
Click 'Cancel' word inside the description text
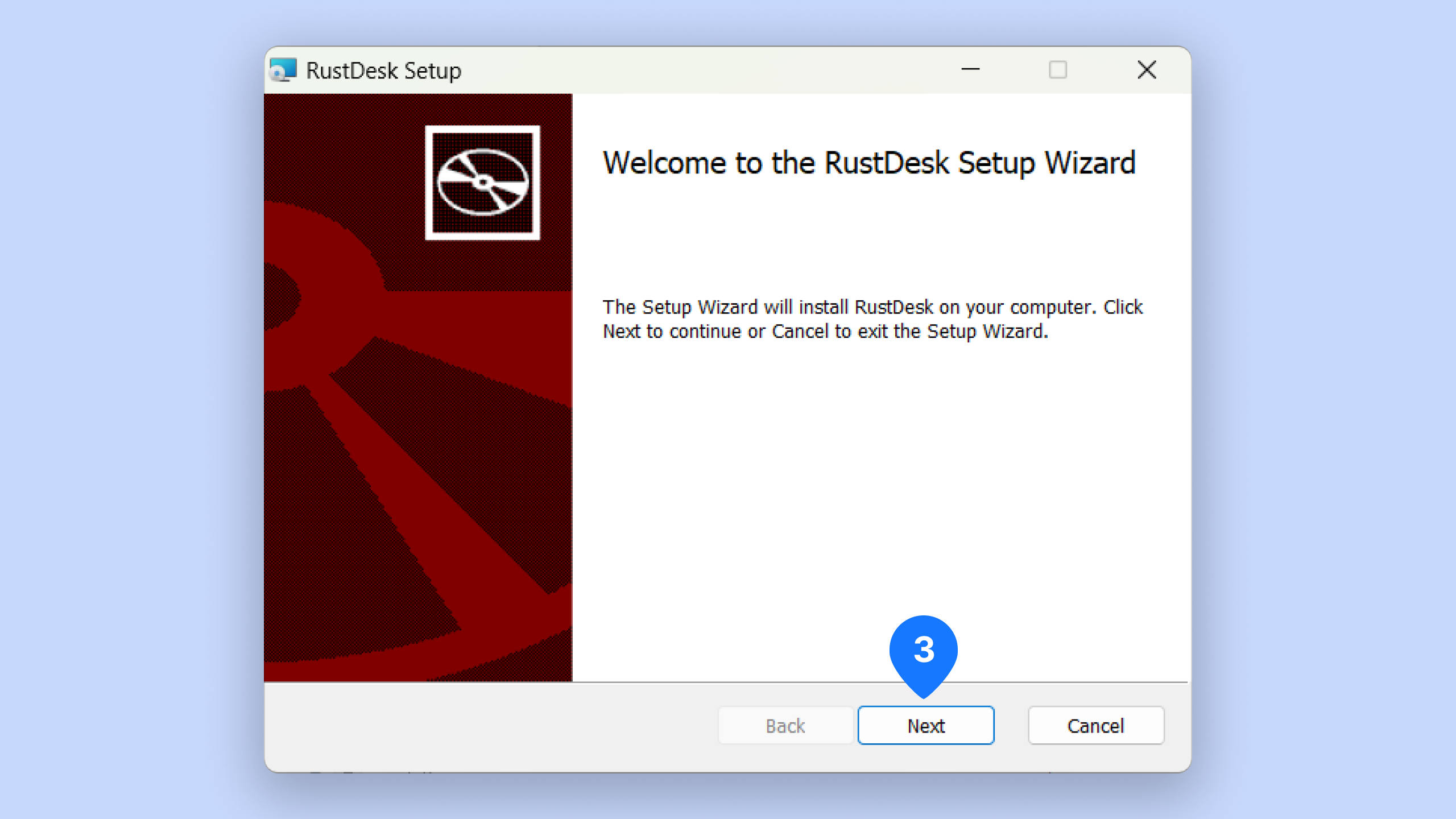point(800,332)
